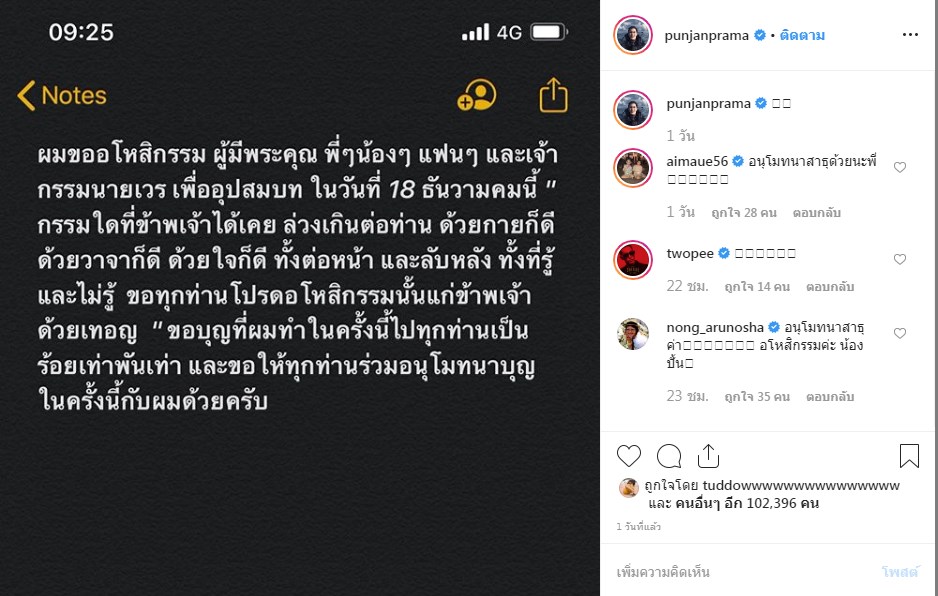
Task: Open the comment bubble icon below the post
Action: click(669, 456)
